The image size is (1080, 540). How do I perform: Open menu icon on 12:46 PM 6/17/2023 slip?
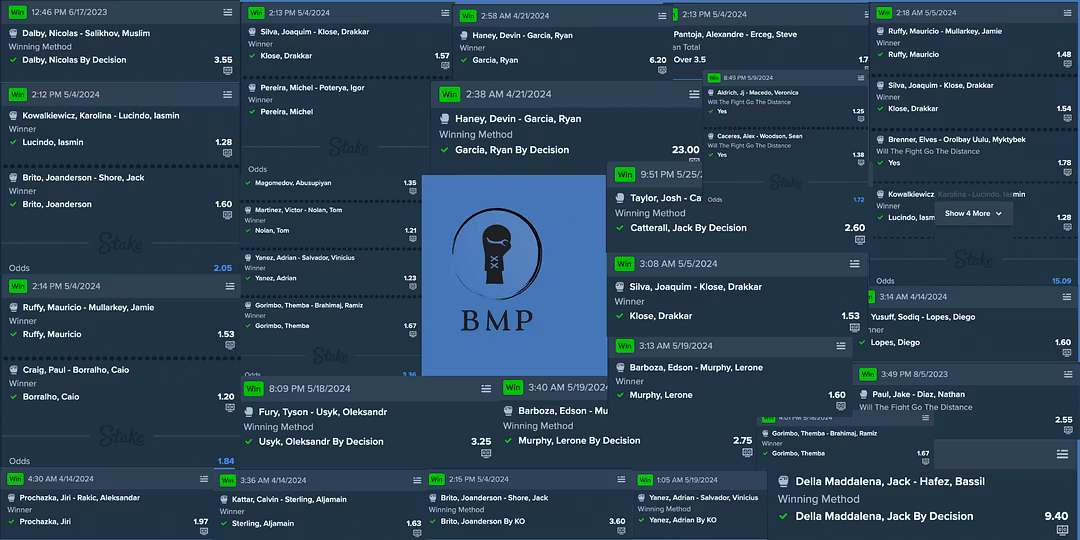tap(227, 12)
